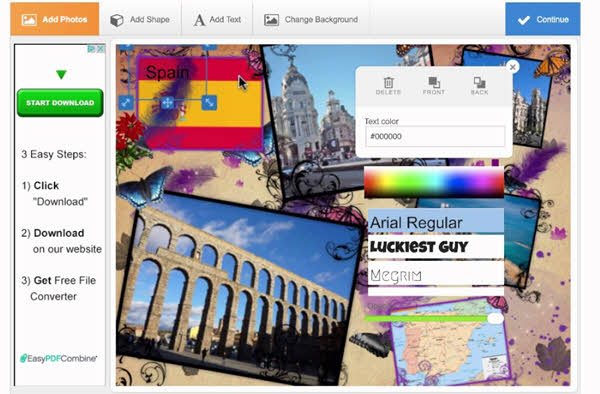600x394 pixels.
Task: Click the letter A icon beside Add Text
Action: click(x=199, y=20)
